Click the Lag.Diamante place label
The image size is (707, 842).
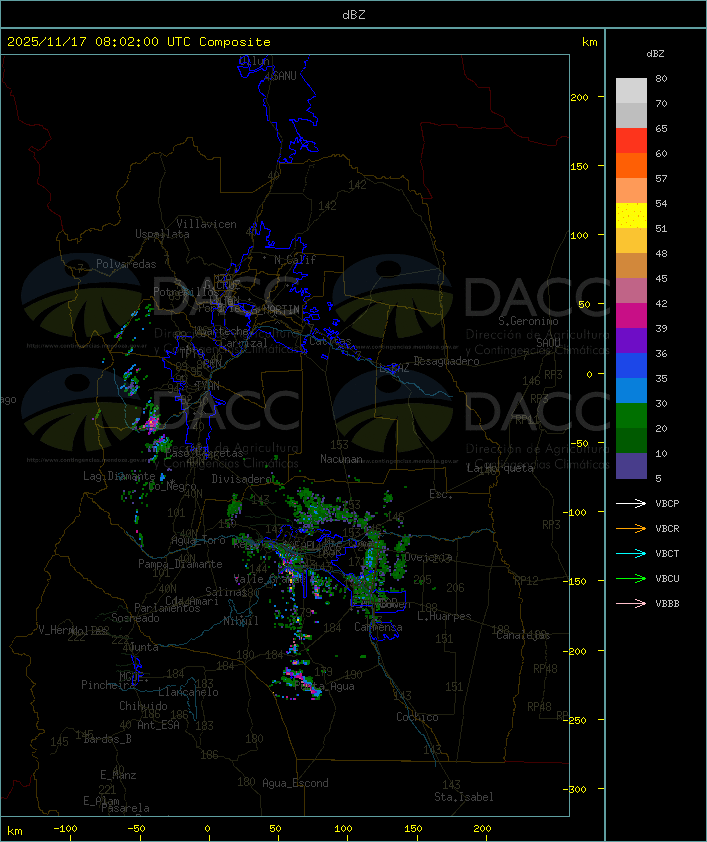pyautogui.click(x=119, y=476)
